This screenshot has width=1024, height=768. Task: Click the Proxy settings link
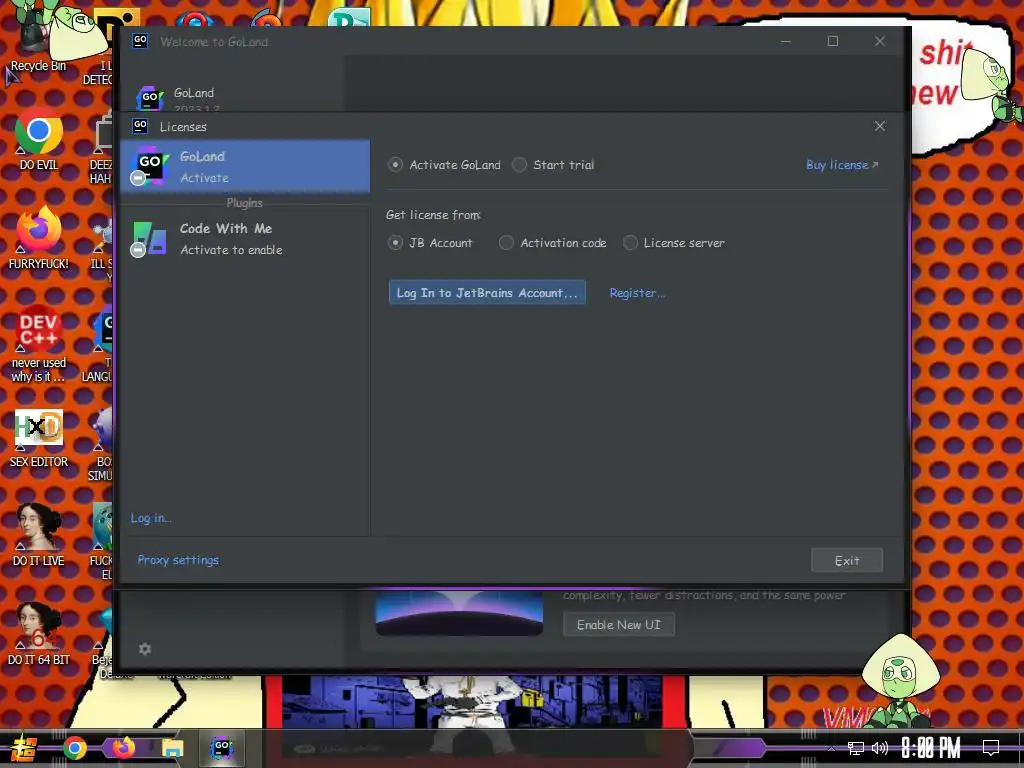coord(178,560)
